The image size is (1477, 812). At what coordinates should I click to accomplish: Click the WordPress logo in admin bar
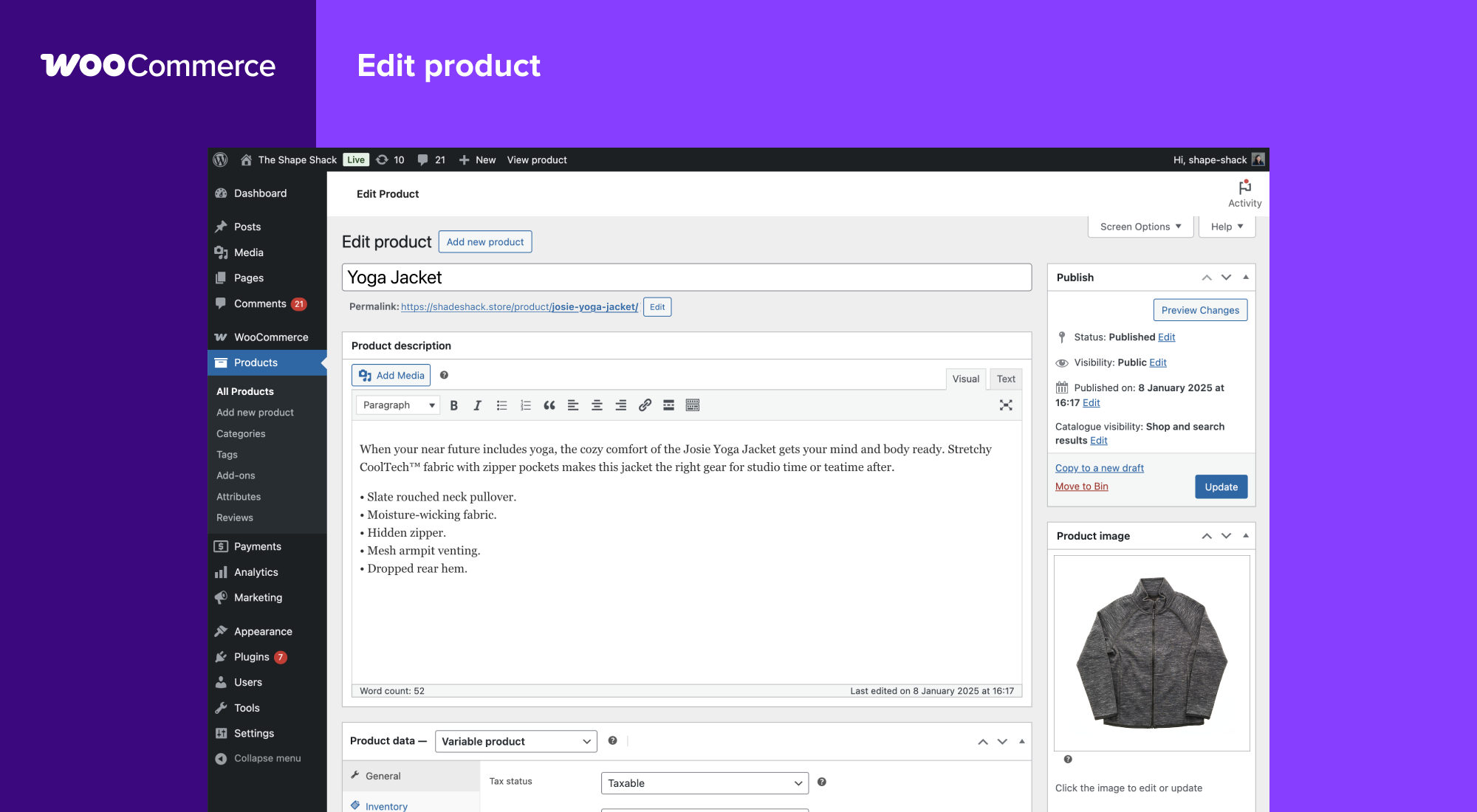click(x=220, y=159)
